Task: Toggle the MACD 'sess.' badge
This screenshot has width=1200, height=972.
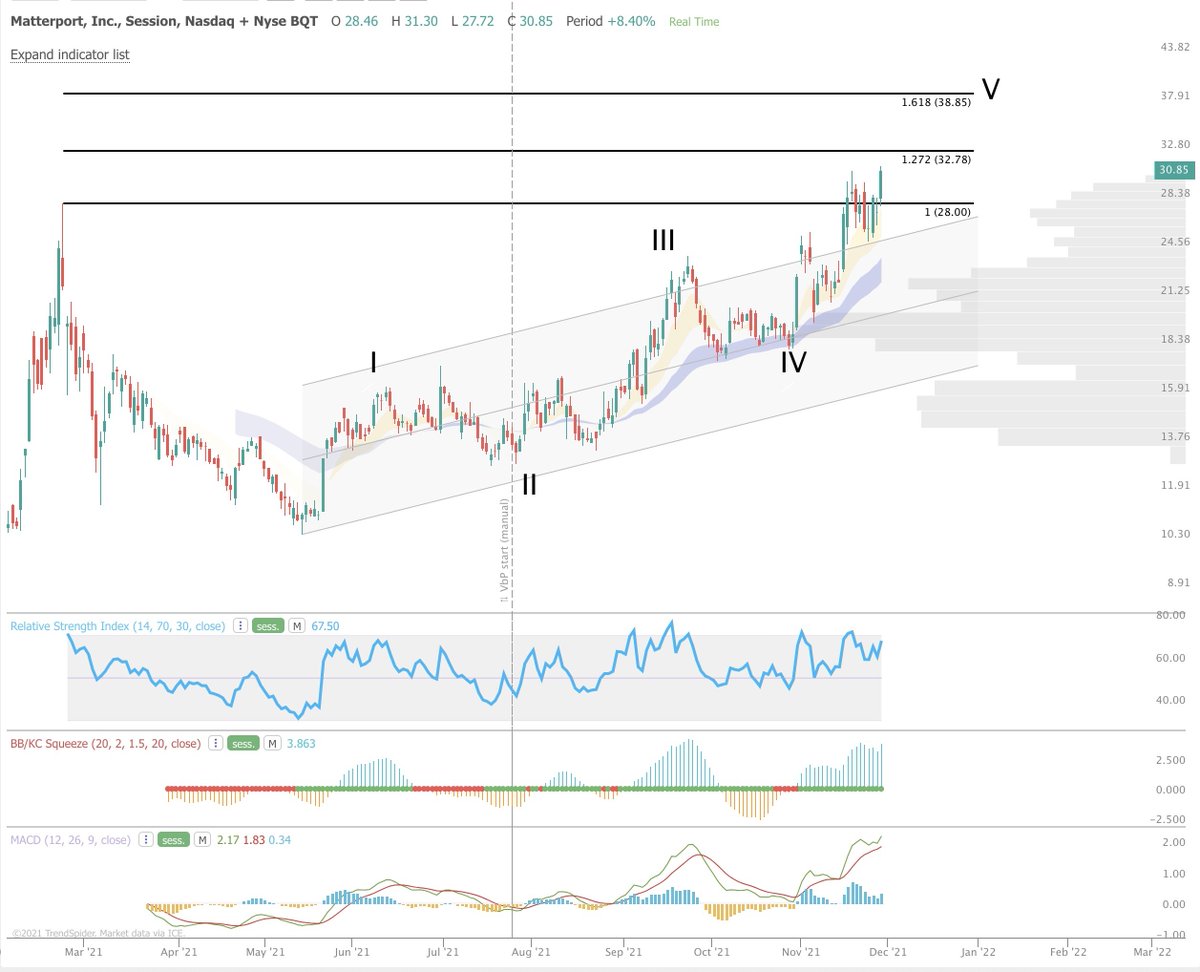Action: [174, 840]
